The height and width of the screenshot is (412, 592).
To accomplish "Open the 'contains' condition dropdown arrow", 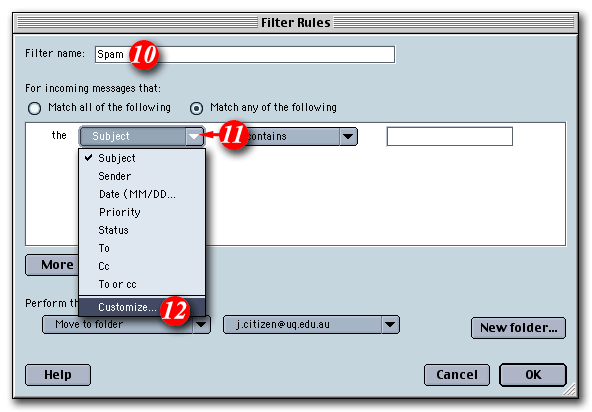I will (348, 136).
